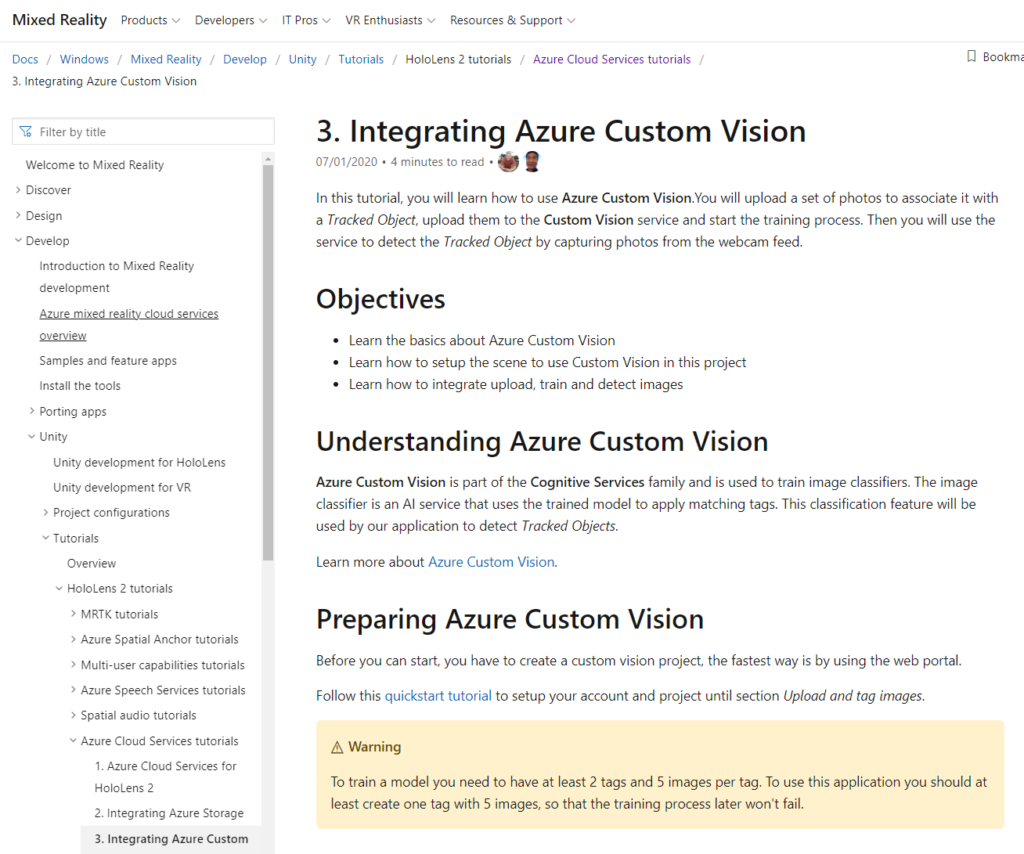Screen dimensions: 1024x854
Task: Collapse Azure Cloud Services tutorials node
Action: coord(72,740)
